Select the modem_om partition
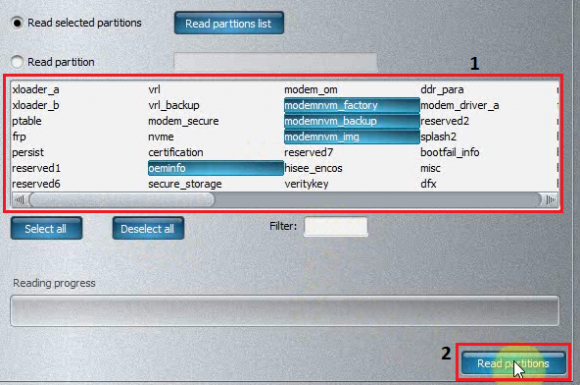580x385 pixels. 311,90
